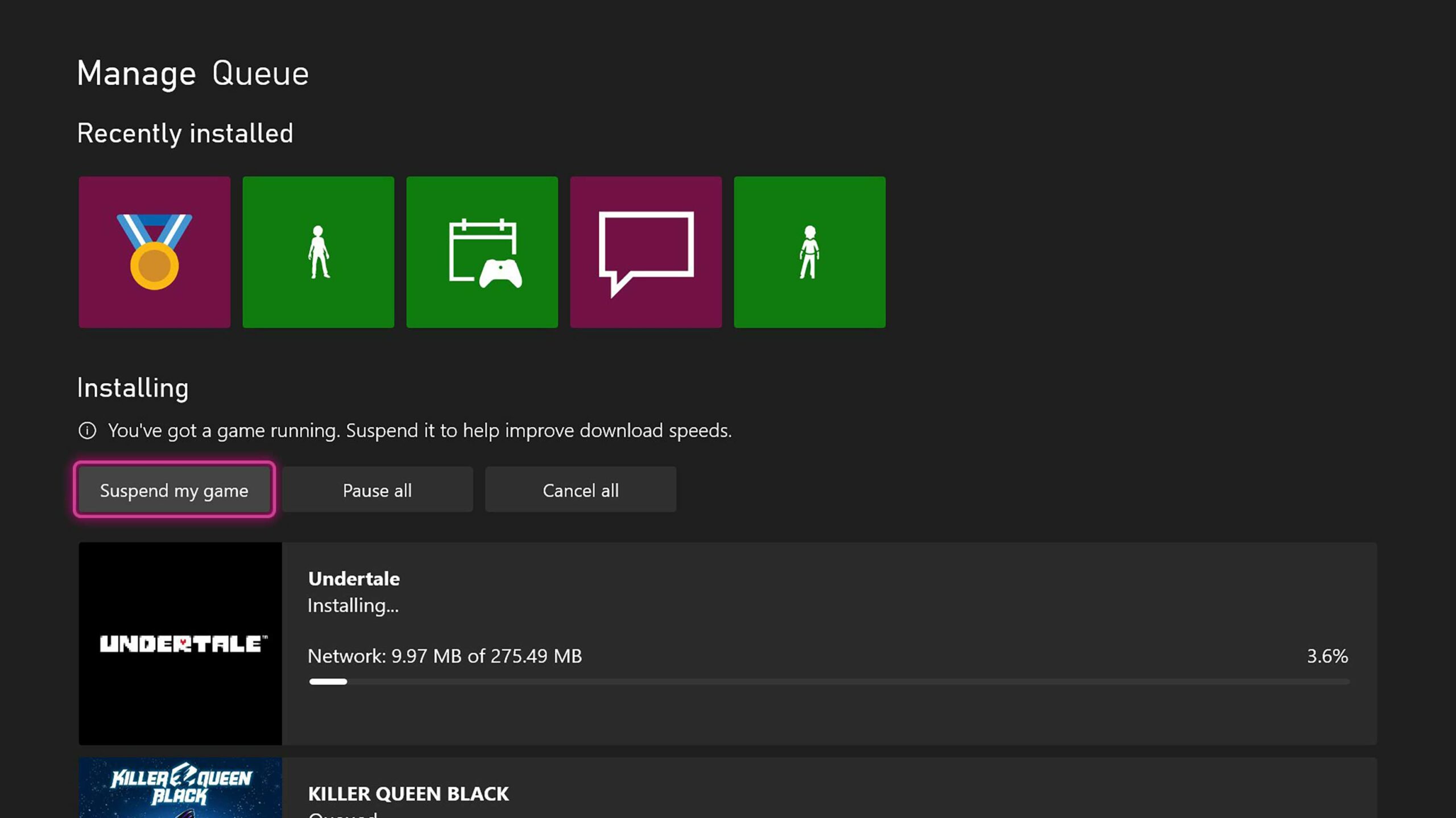Suspend my game to improve download speed
The height and width of the screenshot is (818, 1456).
[x=173, y=490]
